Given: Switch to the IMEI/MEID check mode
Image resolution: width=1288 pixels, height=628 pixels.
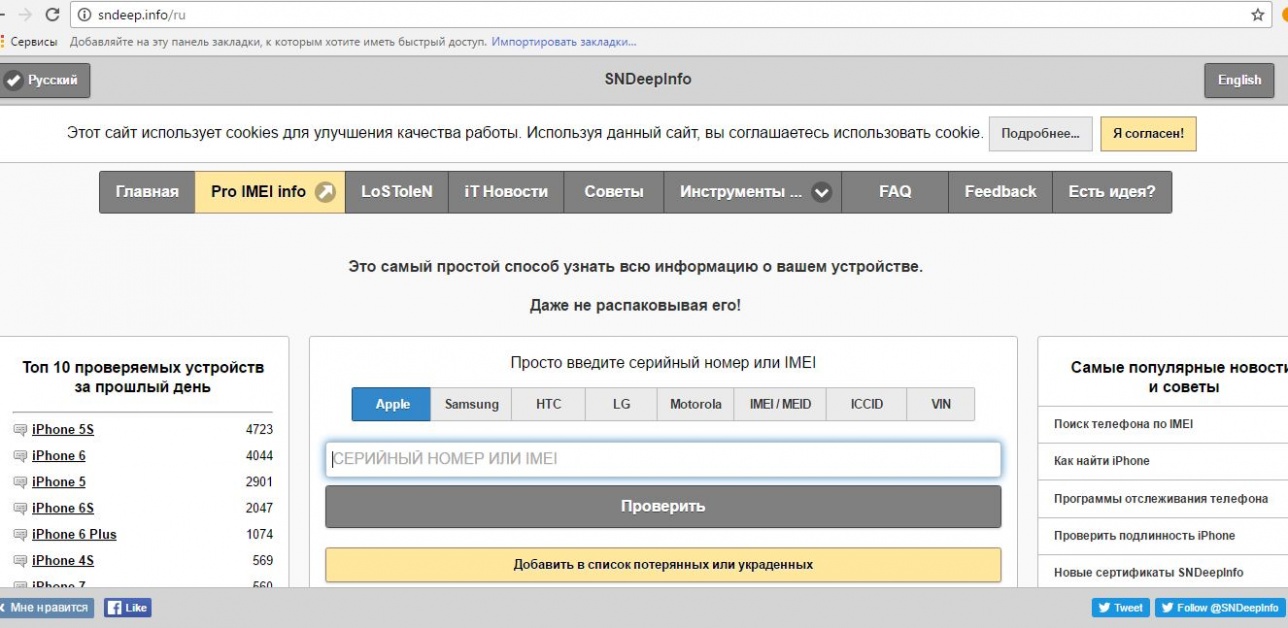Looking at the screenshot, I should (x=778, y=404).
